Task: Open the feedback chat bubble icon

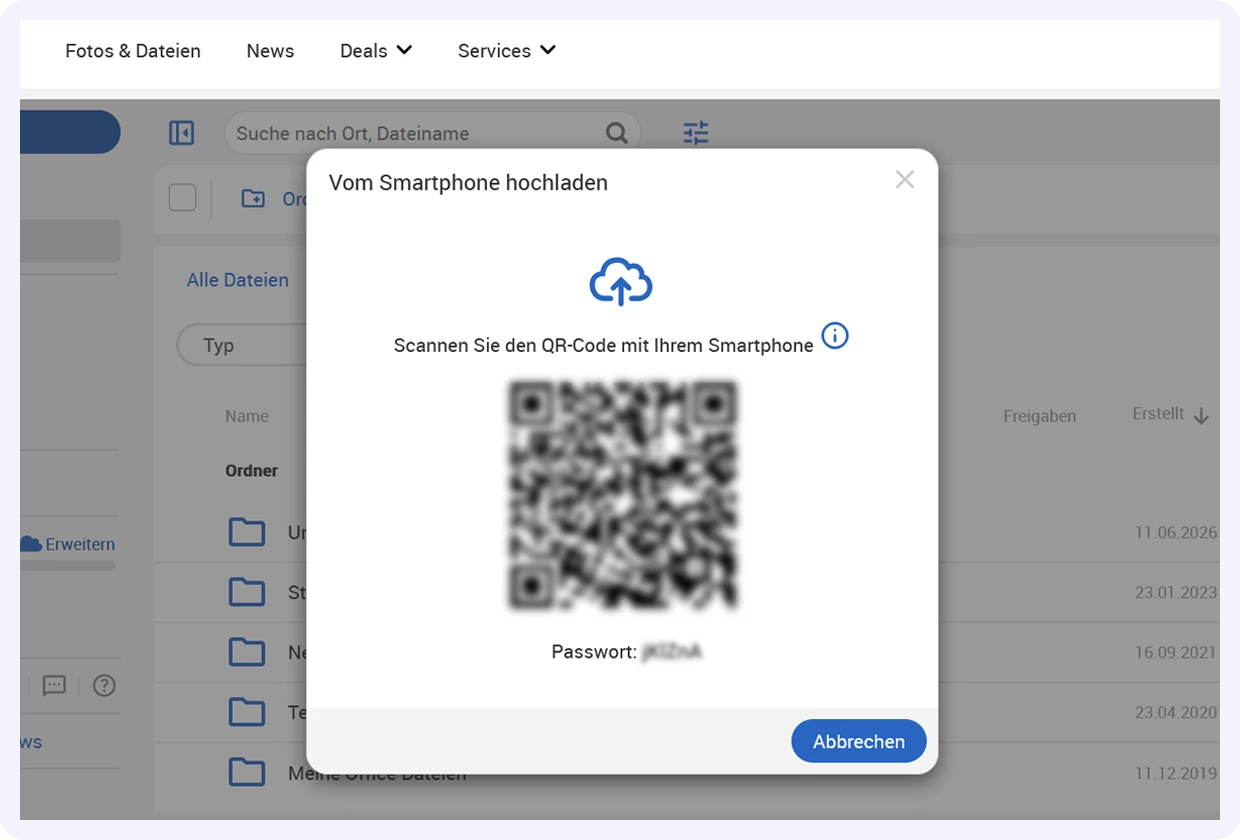Action: (x=54, y=685)
